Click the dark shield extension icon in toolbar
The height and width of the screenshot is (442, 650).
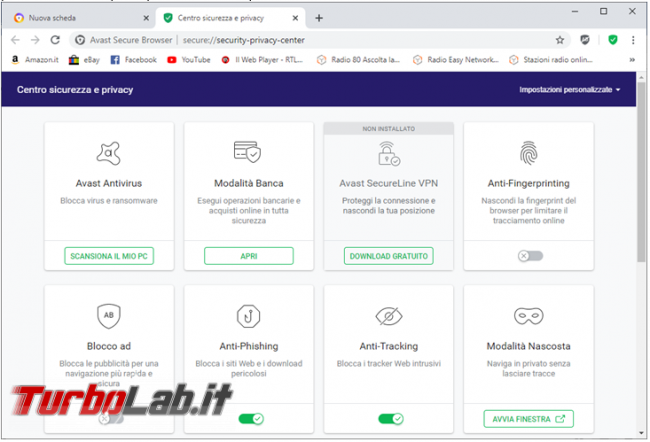point(585,40)
